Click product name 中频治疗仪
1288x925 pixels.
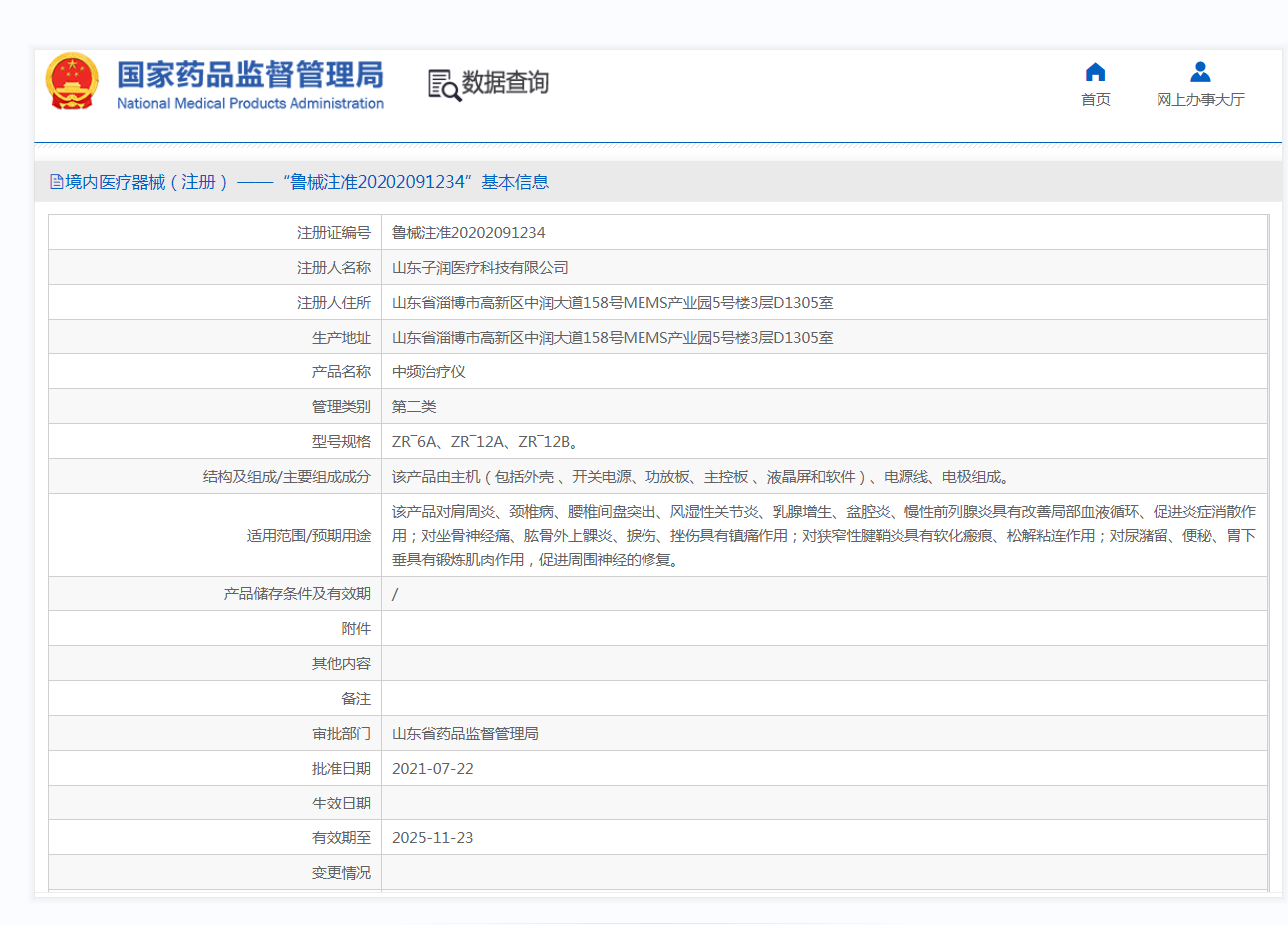[428, 372]
